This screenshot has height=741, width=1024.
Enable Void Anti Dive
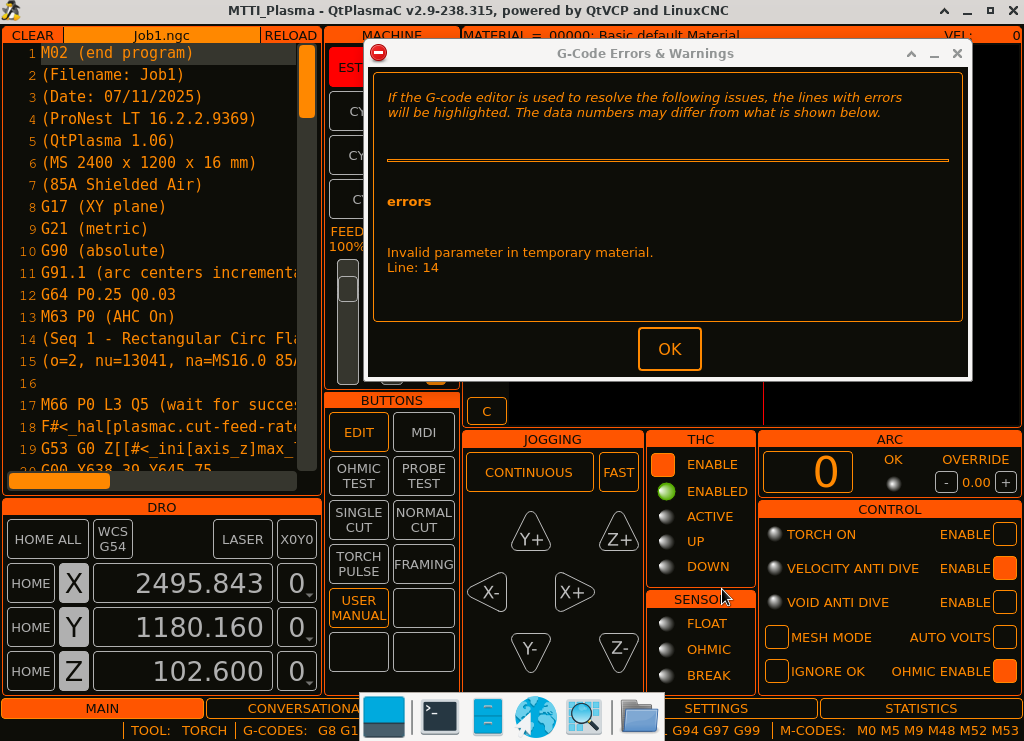[1005, 602]
